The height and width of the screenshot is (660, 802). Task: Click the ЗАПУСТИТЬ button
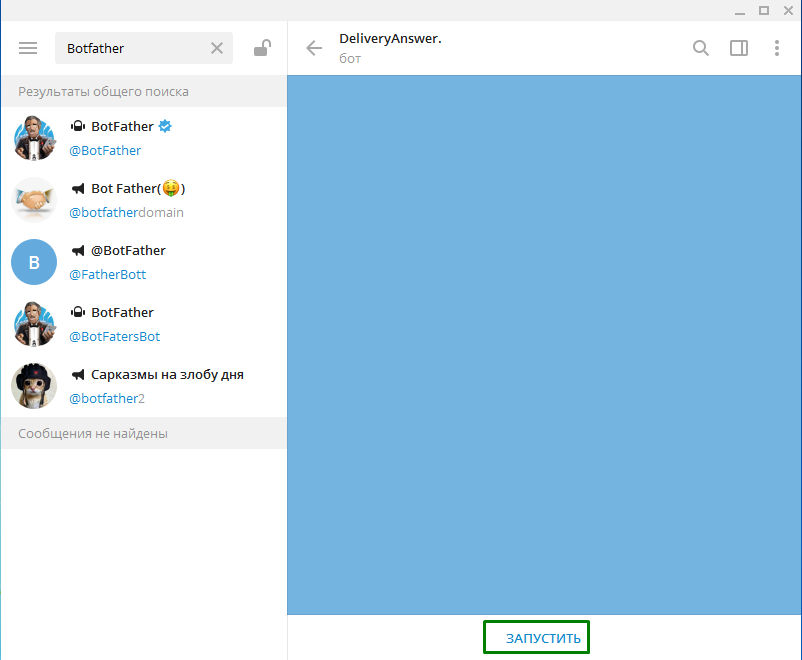[x=537, y=637]
